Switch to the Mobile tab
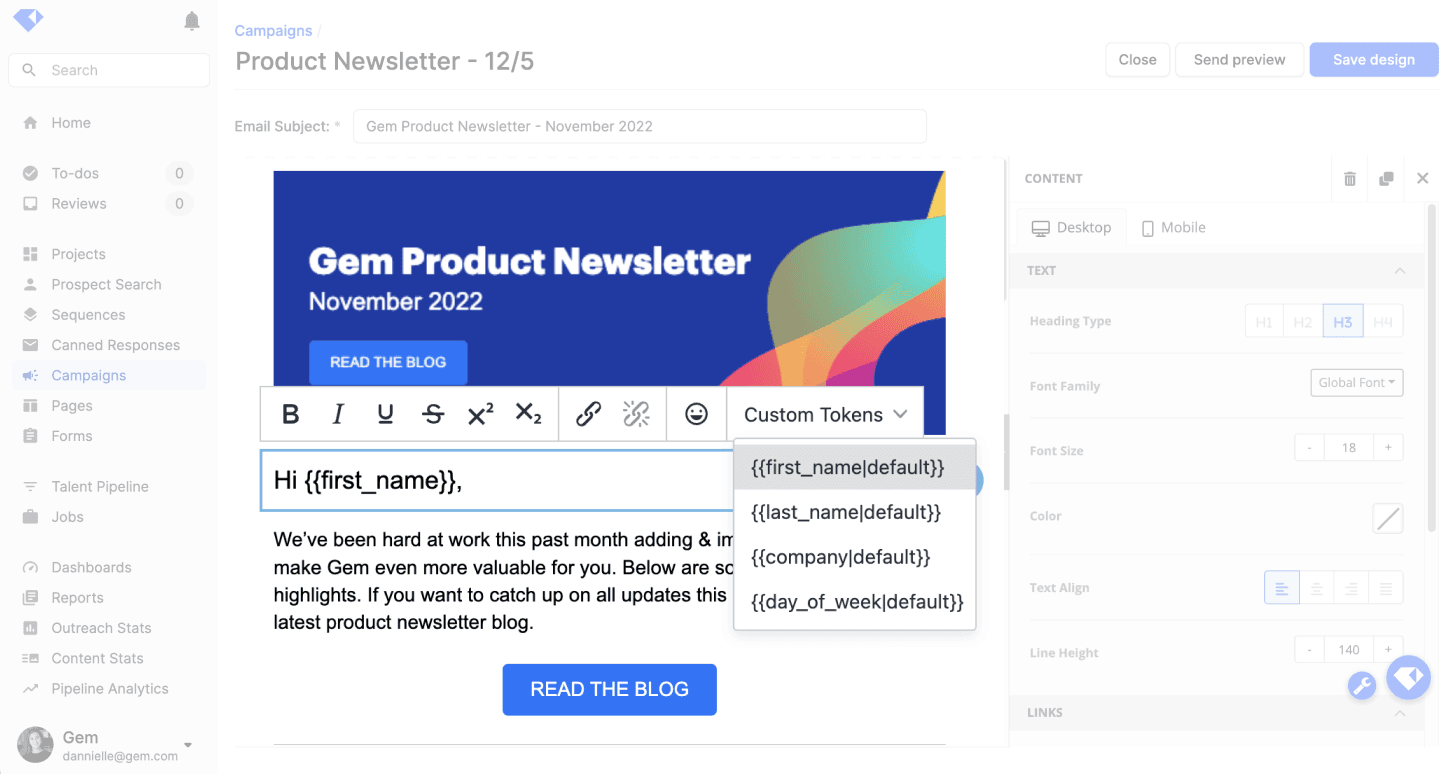1445x774 pixels. click(x=1174, y=228)
